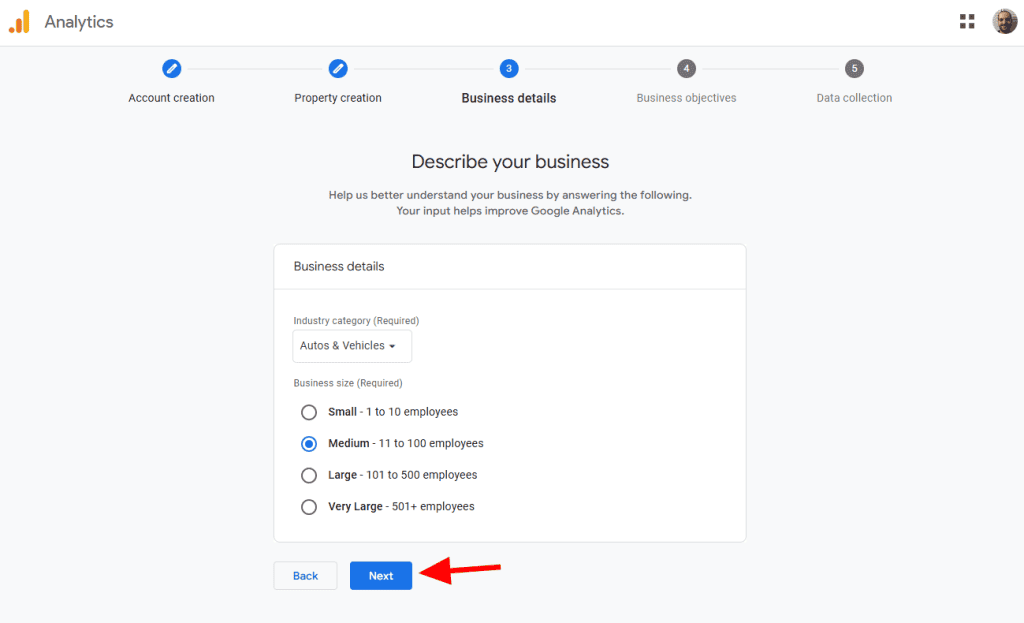Click the Business objectives step label
Image resolution: width=1024 pixels, height=623 pixels.
tap(686, 98)
